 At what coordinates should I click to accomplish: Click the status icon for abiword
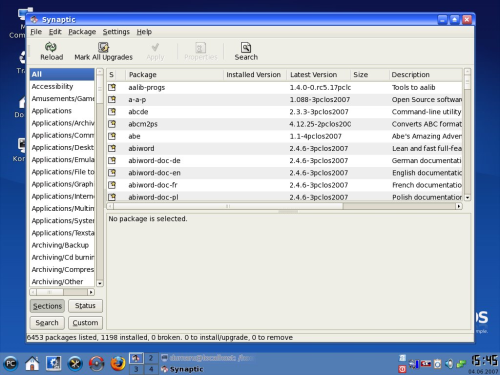(x=112, y=148)
